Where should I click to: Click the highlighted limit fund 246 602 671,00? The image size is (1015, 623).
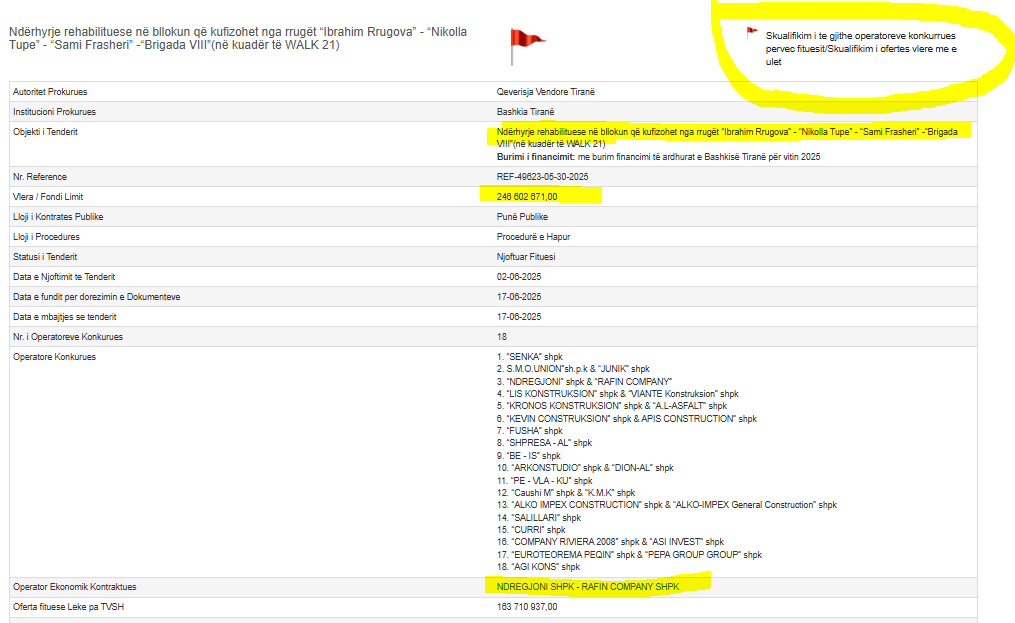527,197
